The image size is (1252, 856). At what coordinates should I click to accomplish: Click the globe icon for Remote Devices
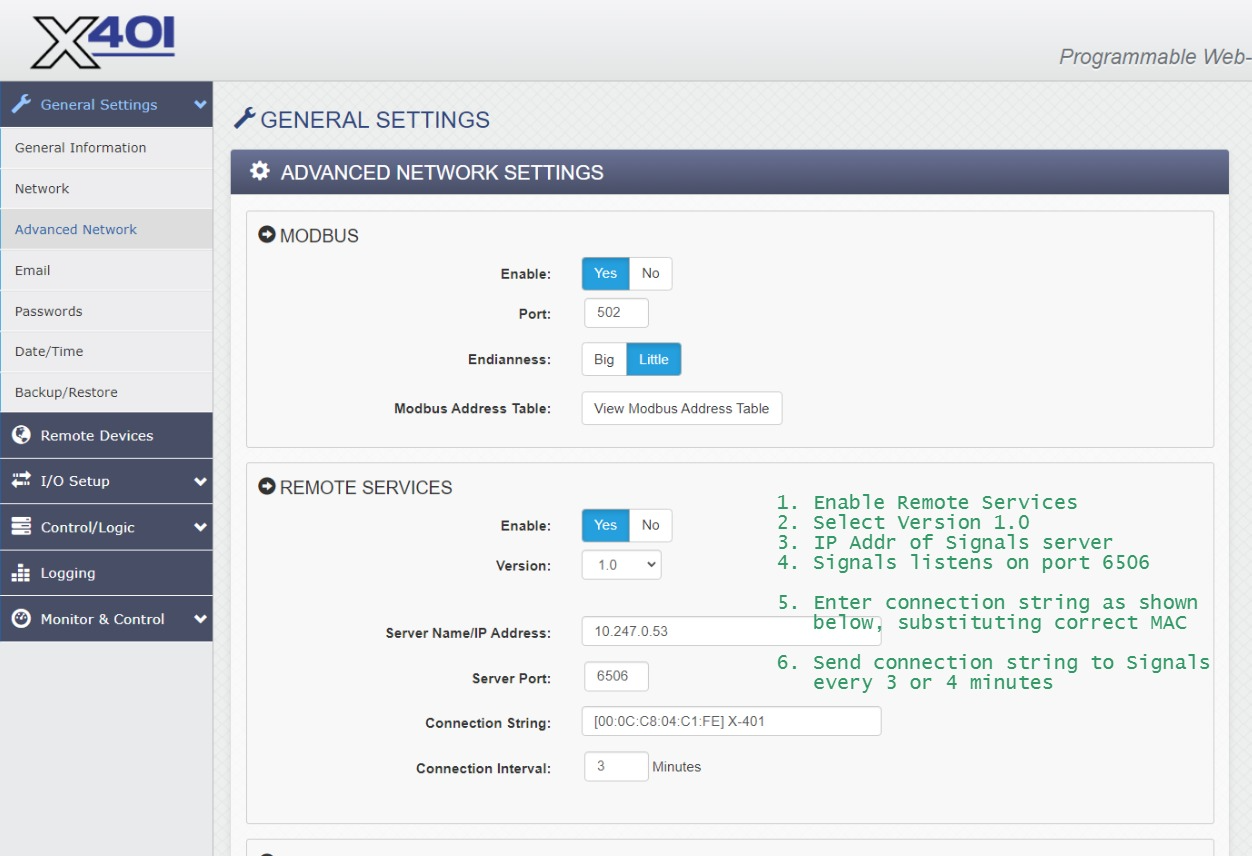[21, 435]
